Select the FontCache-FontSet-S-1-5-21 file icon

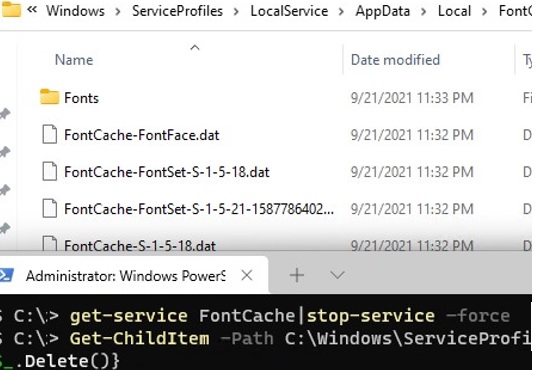click(49, 208)
